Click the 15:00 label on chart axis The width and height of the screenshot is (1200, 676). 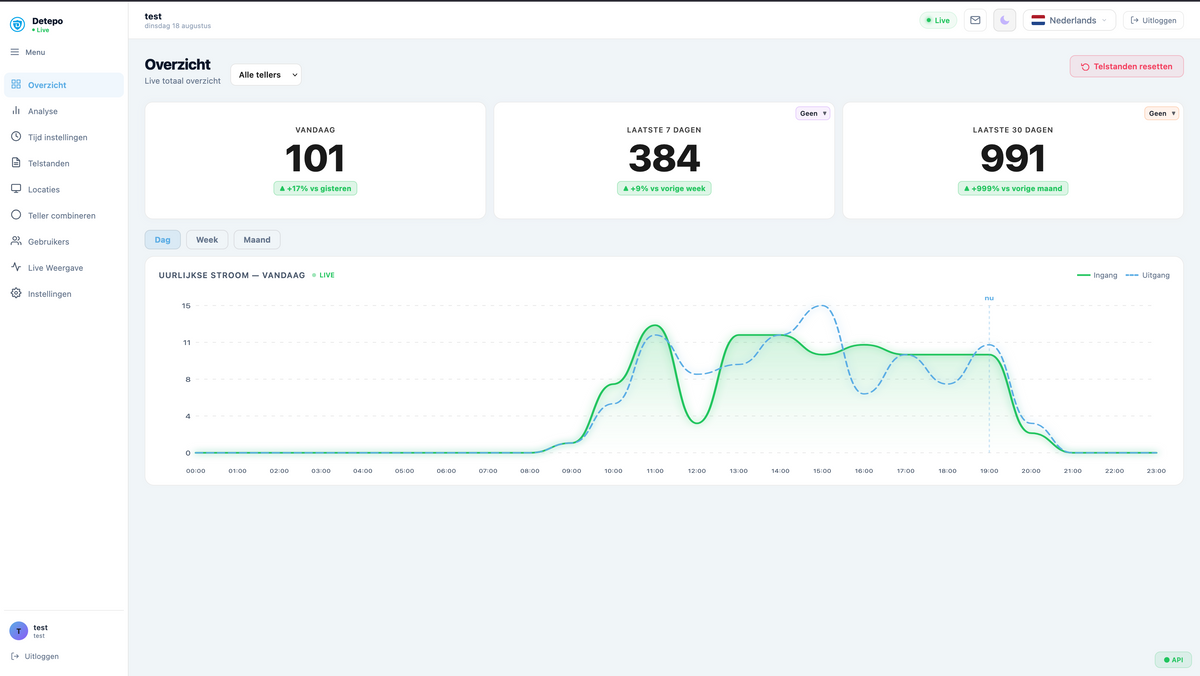pyautogui.click(x=822, y=470)
